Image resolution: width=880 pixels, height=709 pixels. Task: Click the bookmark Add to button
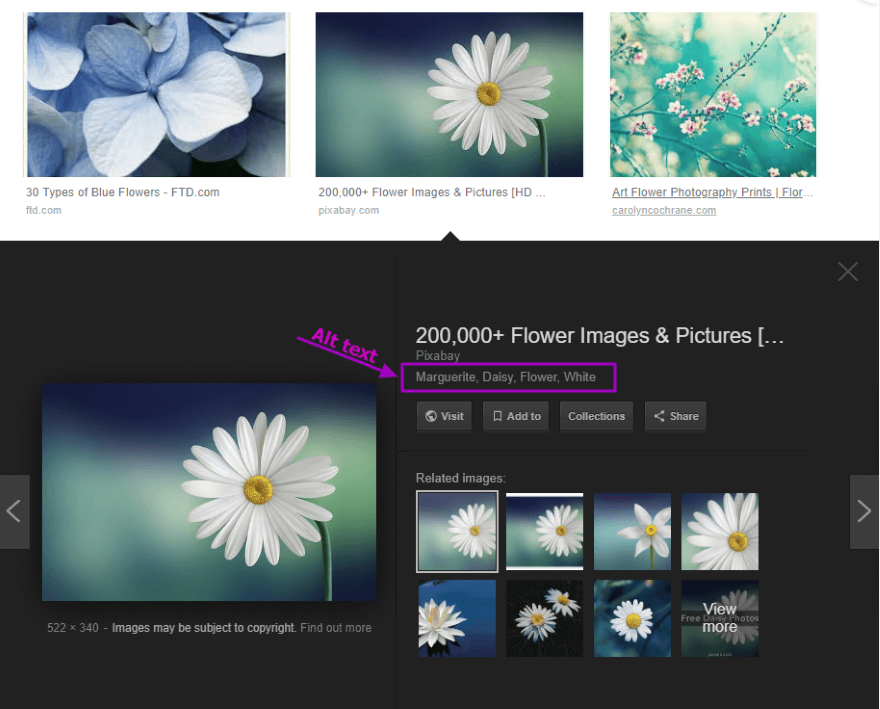tap(516, 416)
